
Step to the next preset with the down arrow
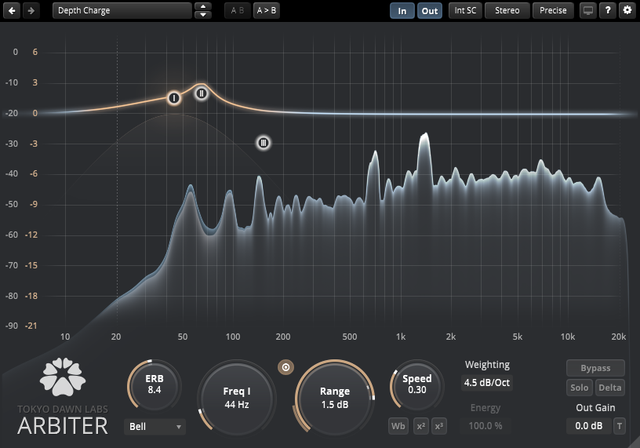point(203,15)
